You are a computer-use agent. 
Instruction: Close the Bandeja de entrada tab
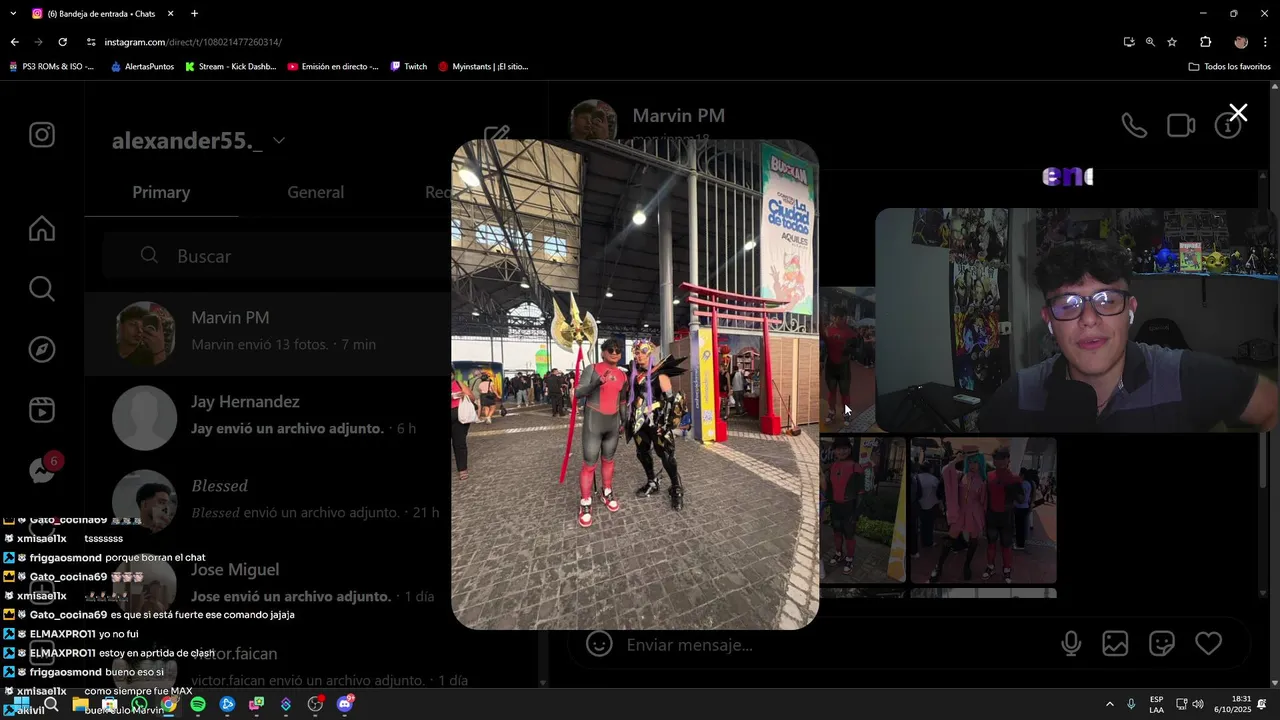171,14
